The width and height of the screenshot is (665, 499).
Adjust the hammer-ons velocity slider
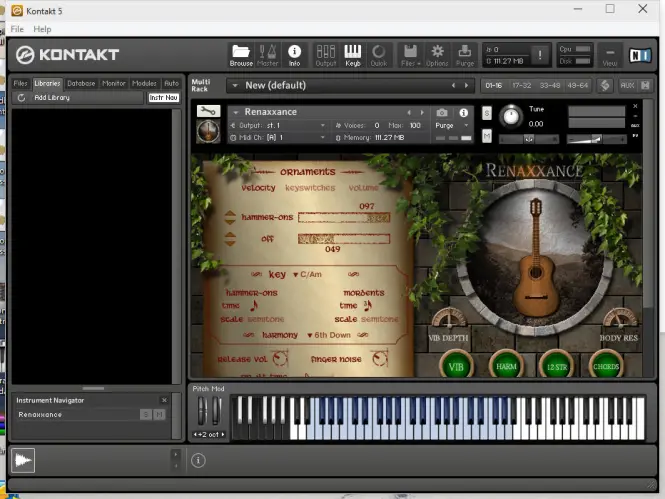[x=344, y=217]
